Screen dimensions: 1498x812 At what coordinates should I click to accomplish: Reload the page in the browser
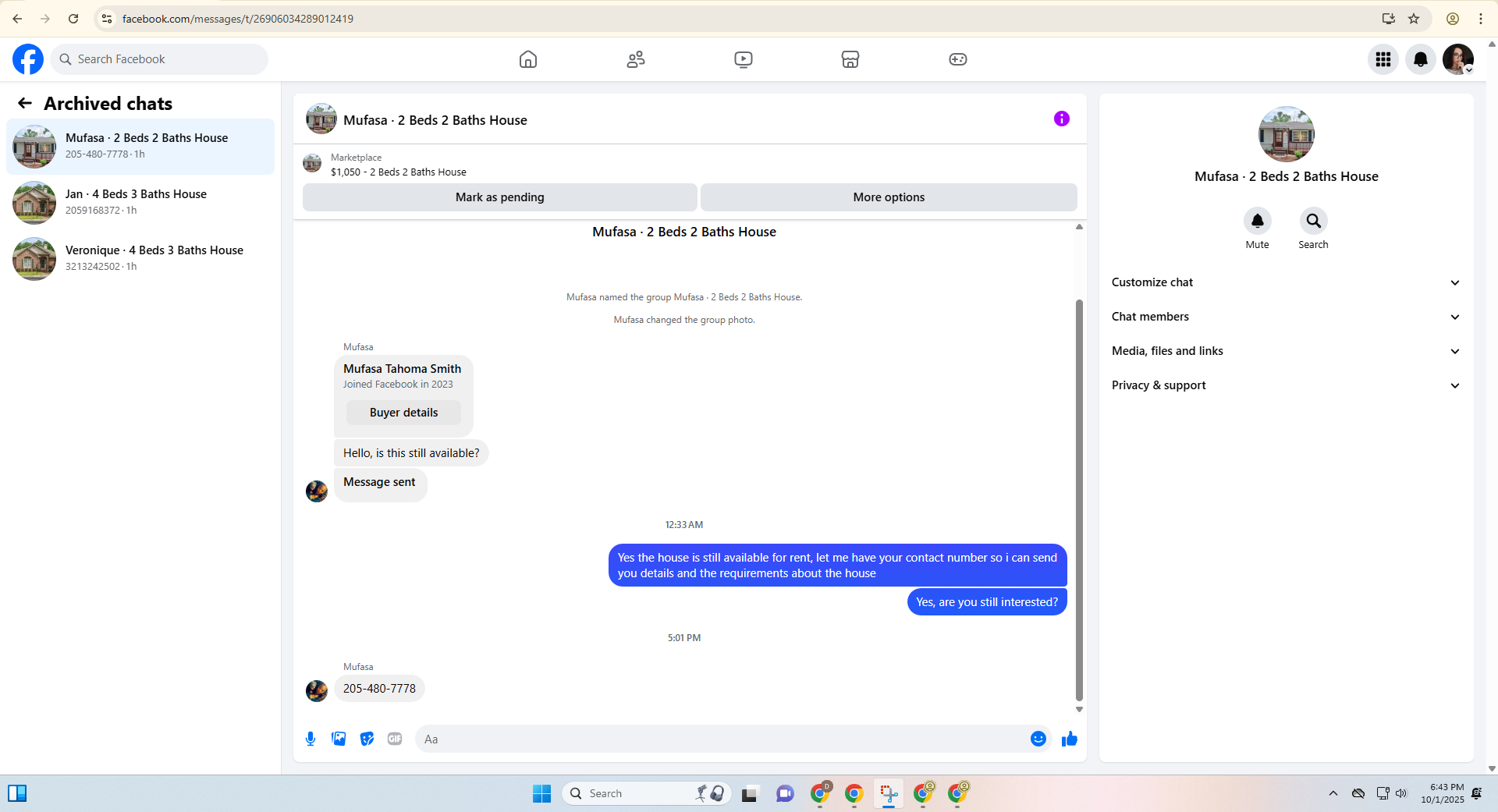[73, 19]
